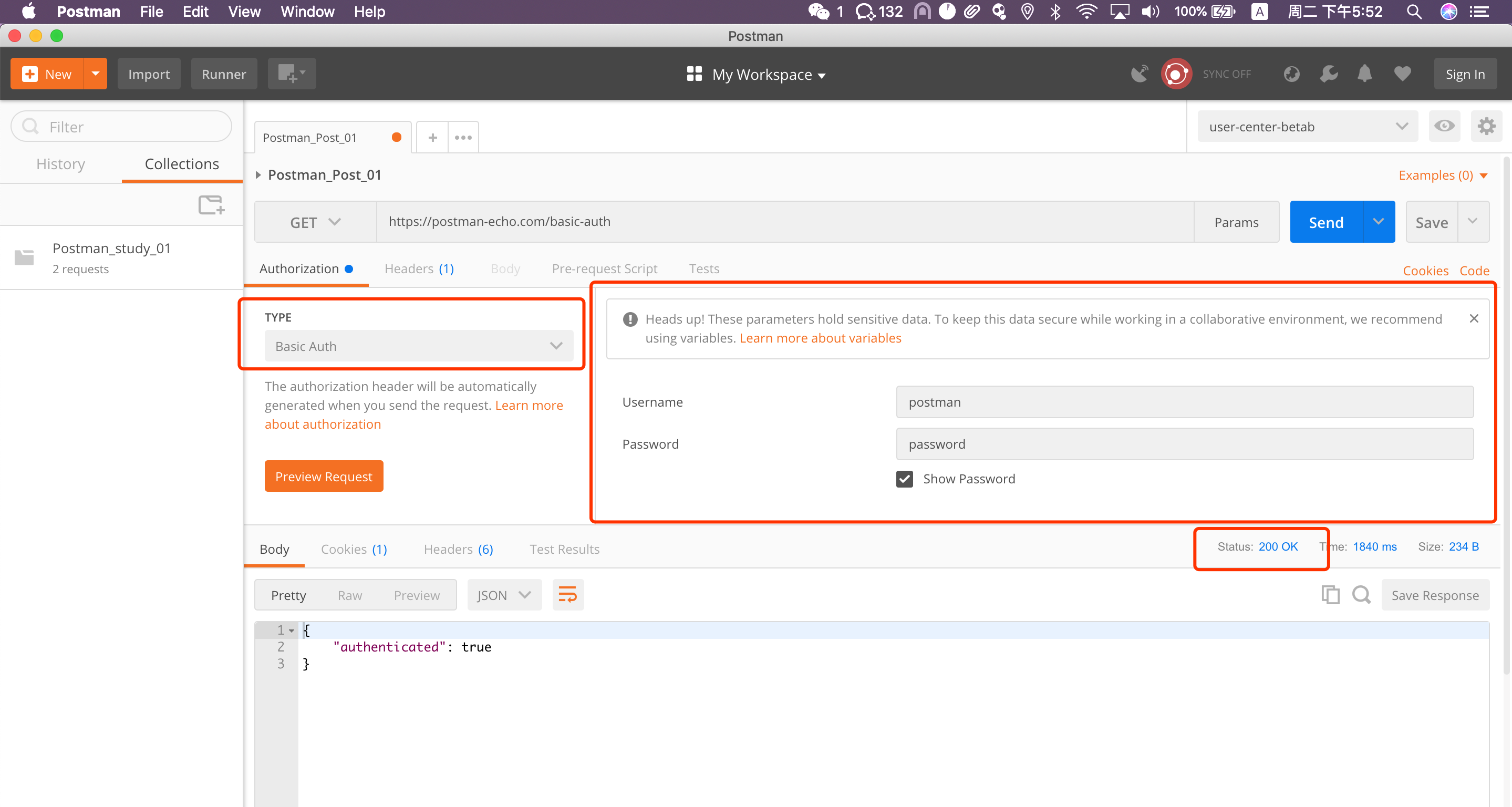The width and height of the screenshot is (1512, 807).
Task: Open the response Headers (6) tab
Action: click(x=459, y=550)
